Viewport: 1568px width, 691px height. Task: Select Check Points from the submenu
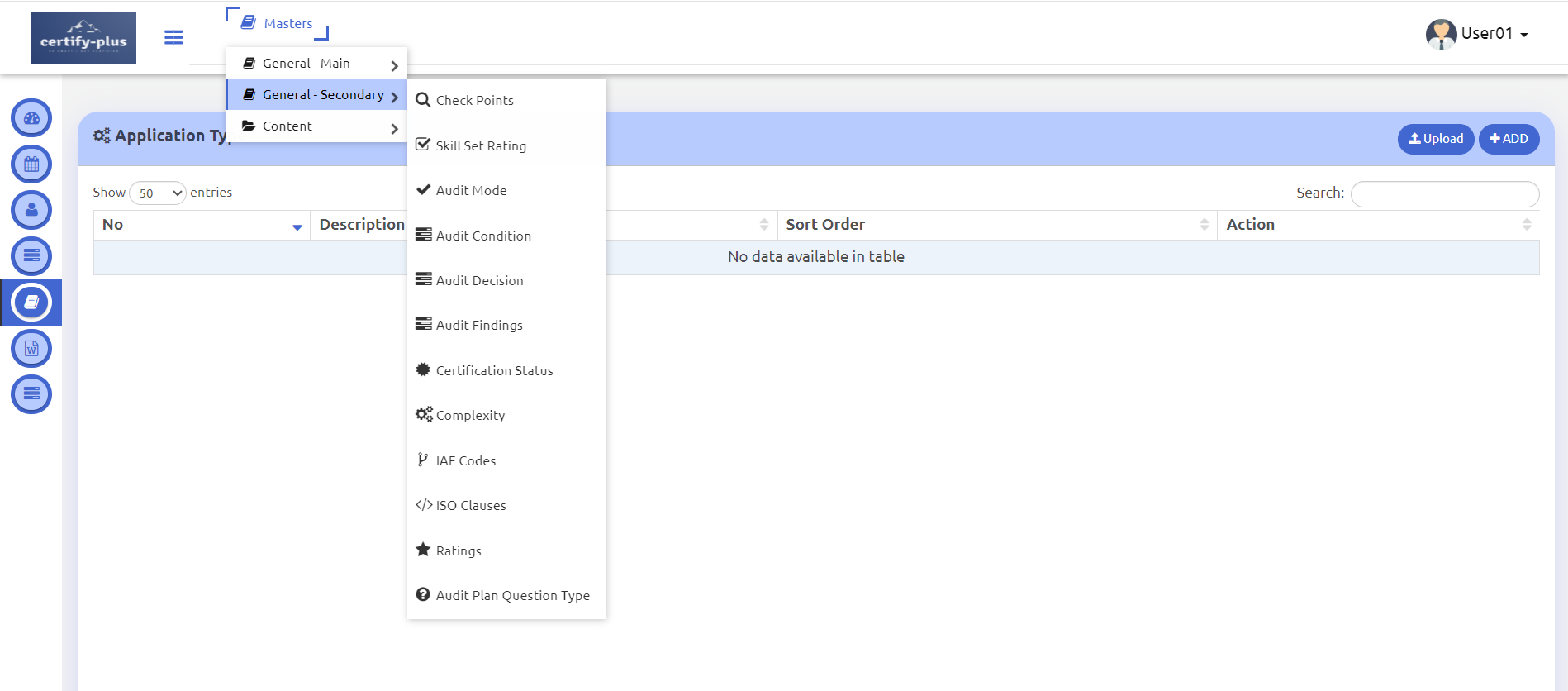pyautogui.click(x=474, y=101)
